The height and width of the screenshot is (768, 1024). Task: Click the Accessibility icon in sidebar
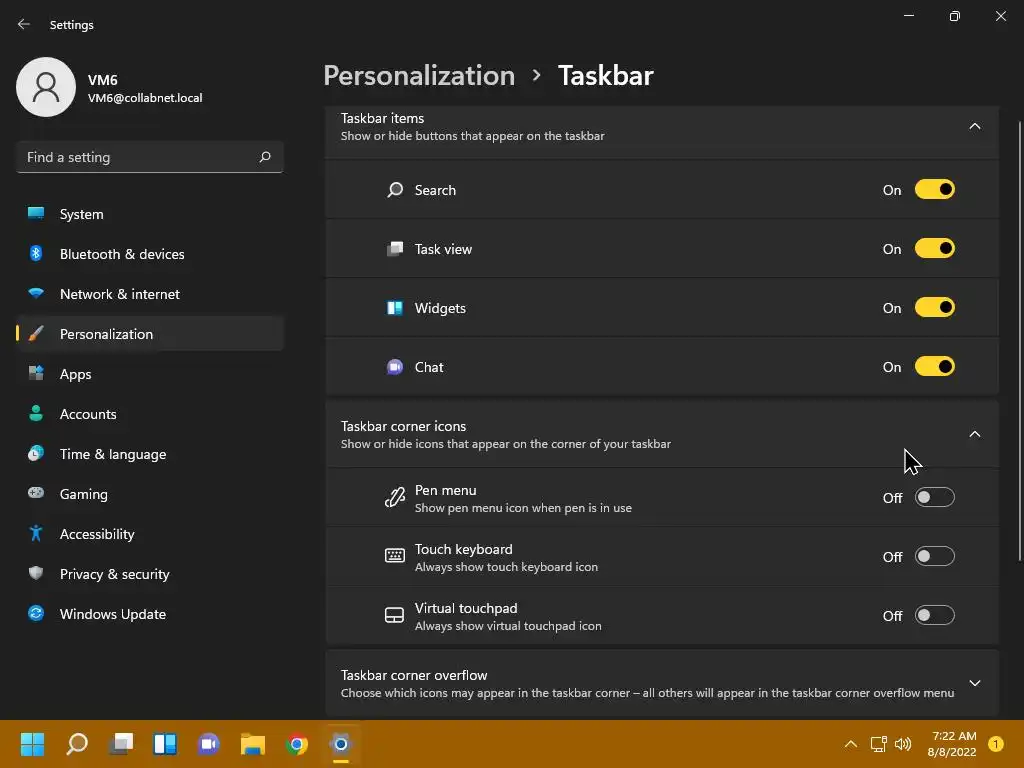click(36, 534)
